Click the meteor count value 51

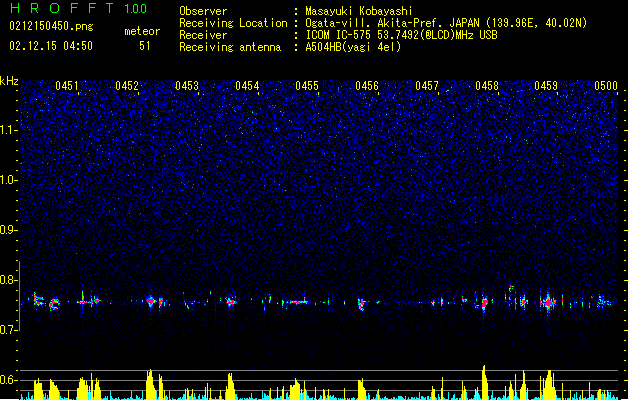(x=145, y=46)
